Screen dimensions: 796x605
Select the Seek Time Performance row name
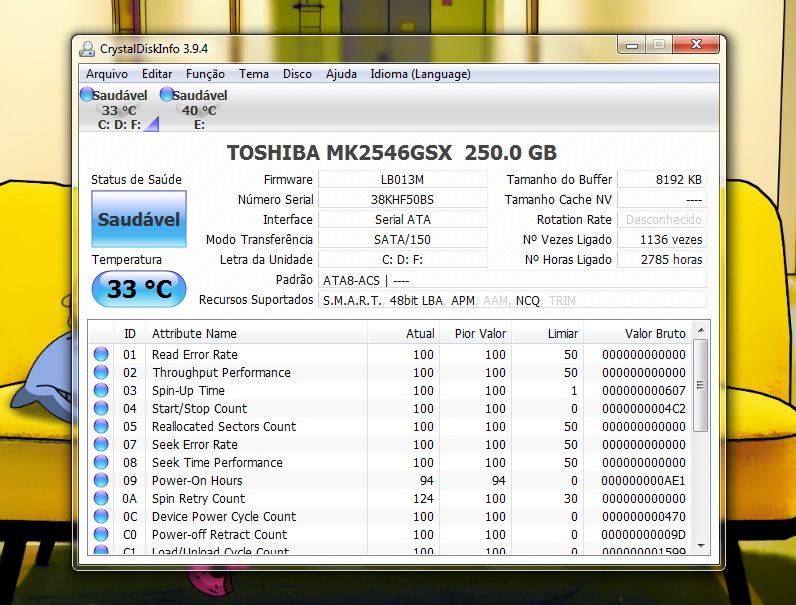point(217,462)
